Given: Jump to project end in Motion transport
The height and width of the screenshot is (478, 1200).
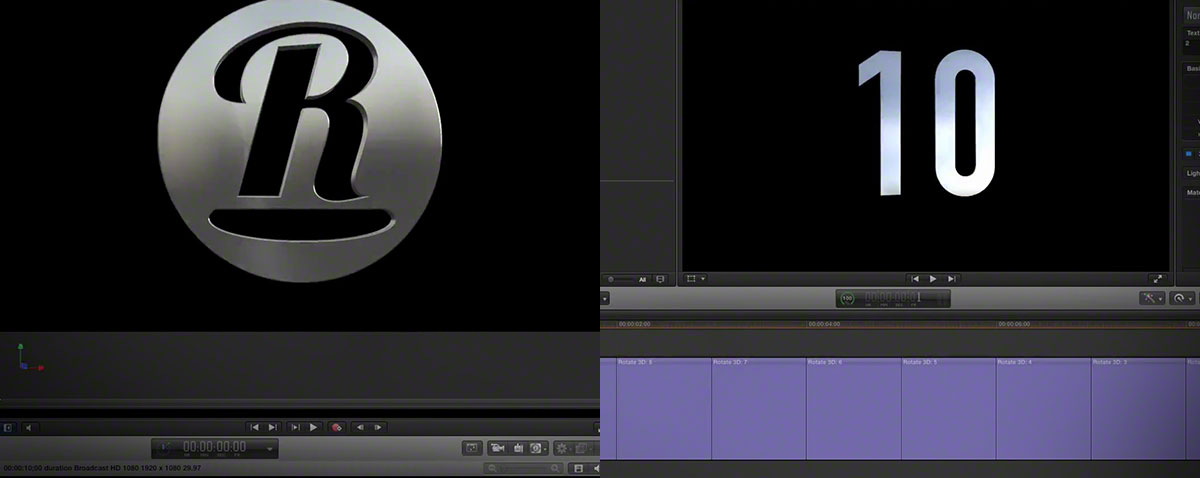Looking at the screenshot, I should tap(273, 427).
